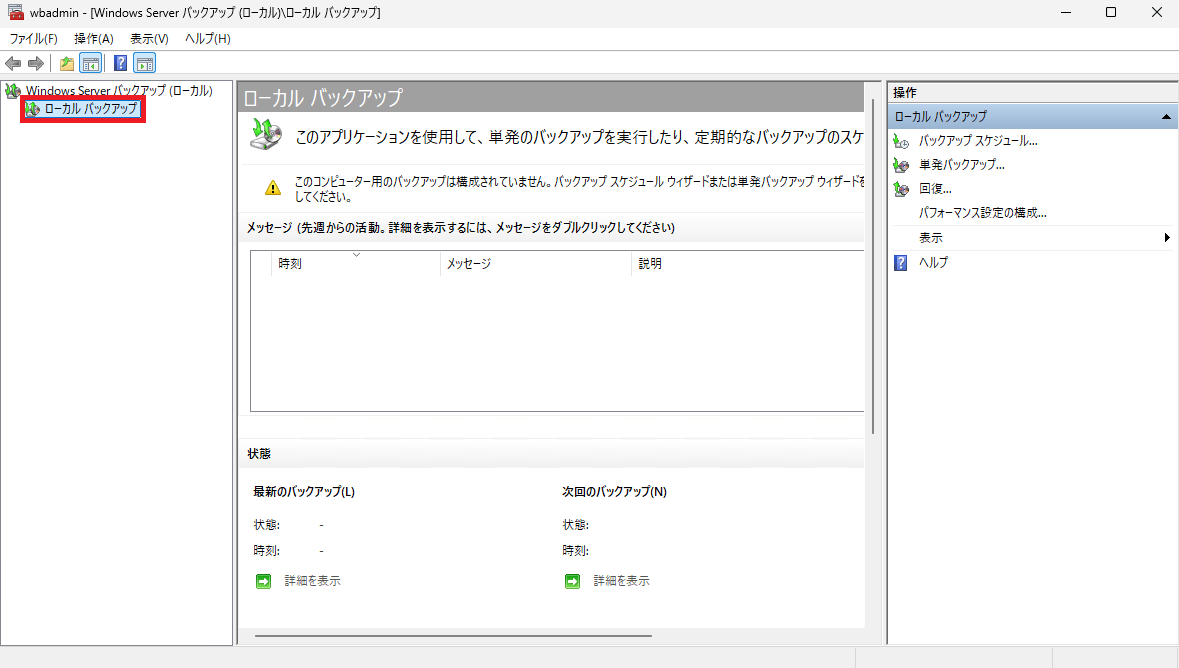Sort by the 時刻 column header
The image size is (1179, 668).
click(356, 264)
